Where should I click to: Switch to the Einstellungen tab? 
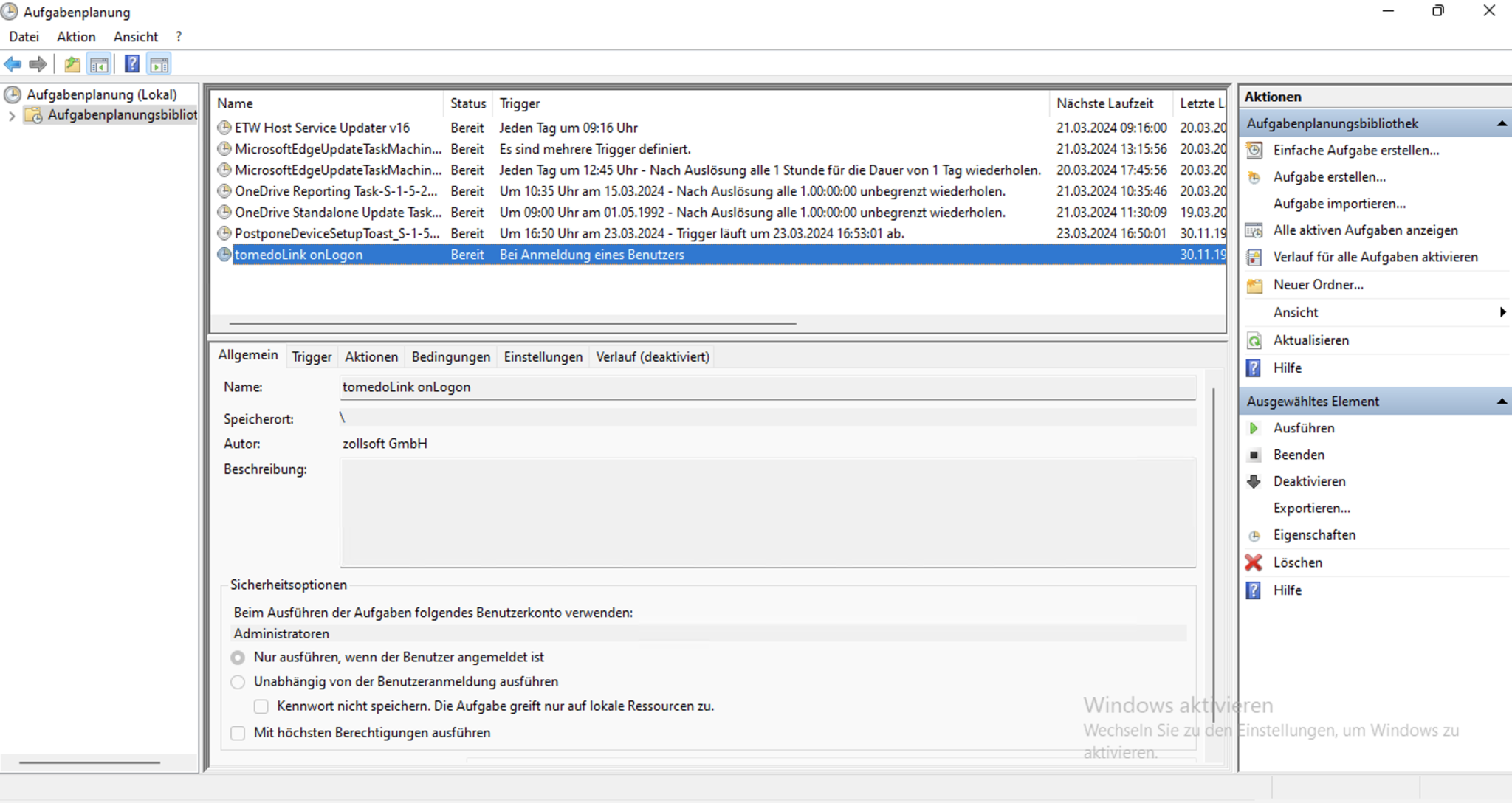coord(543,357)
